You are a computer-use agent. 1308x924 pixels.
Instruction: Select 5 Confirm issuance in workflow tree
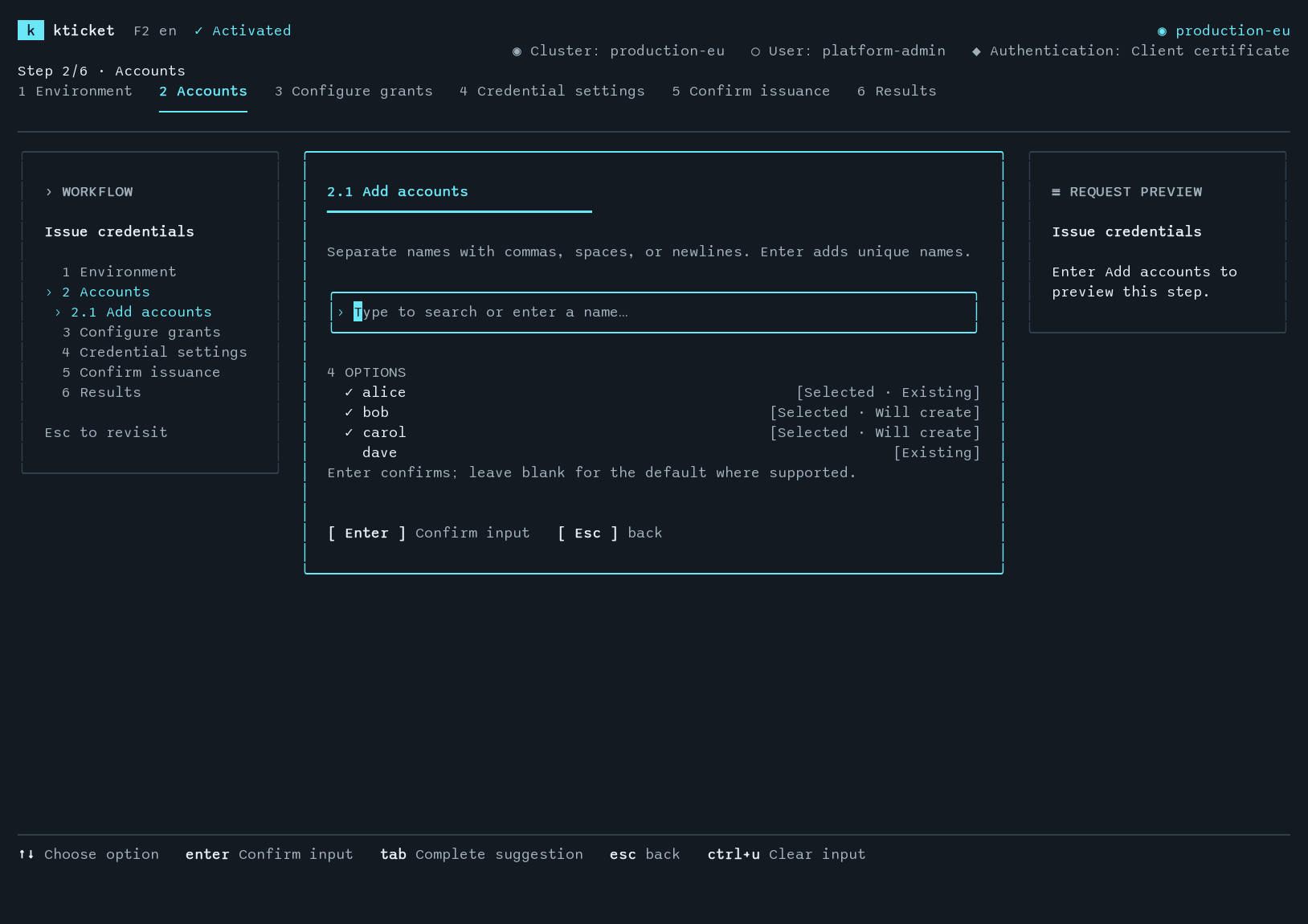(141, 372)
